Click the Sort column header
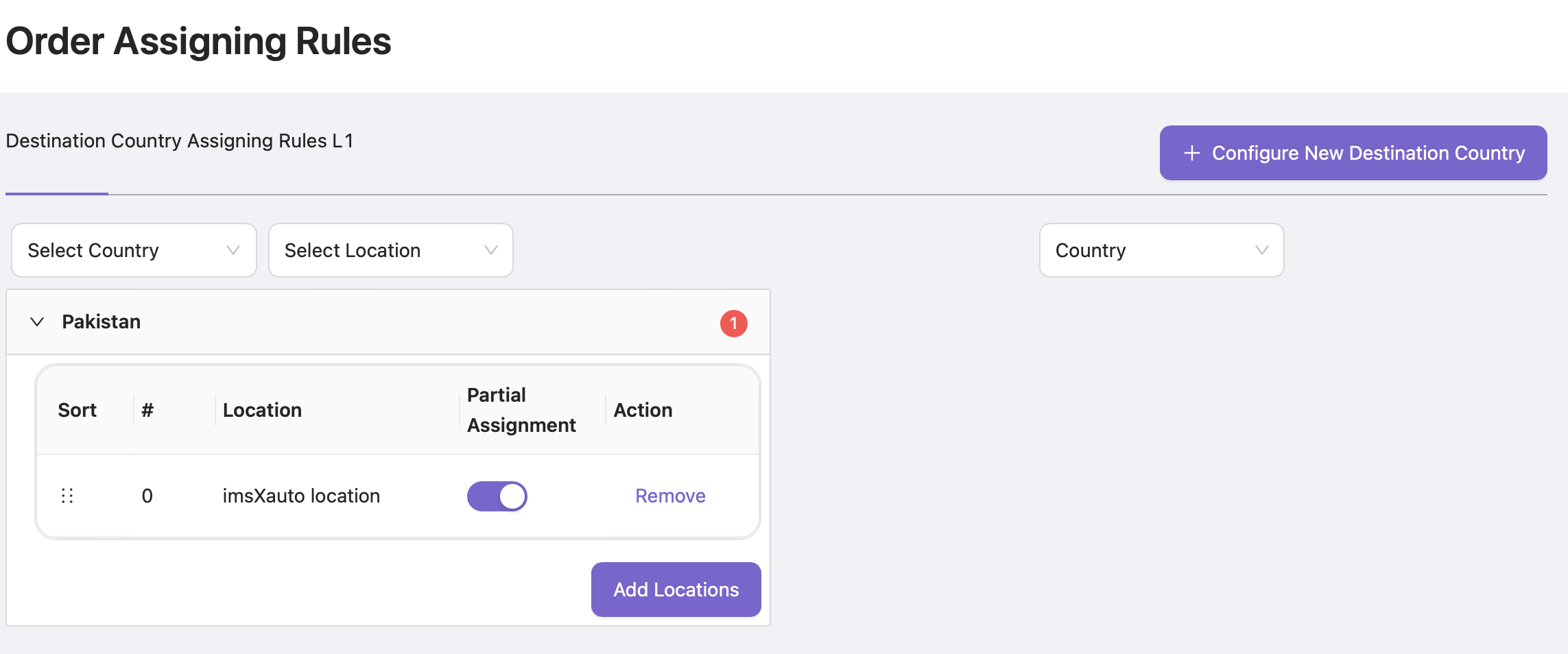1568x654 pixels. point(78,410)
